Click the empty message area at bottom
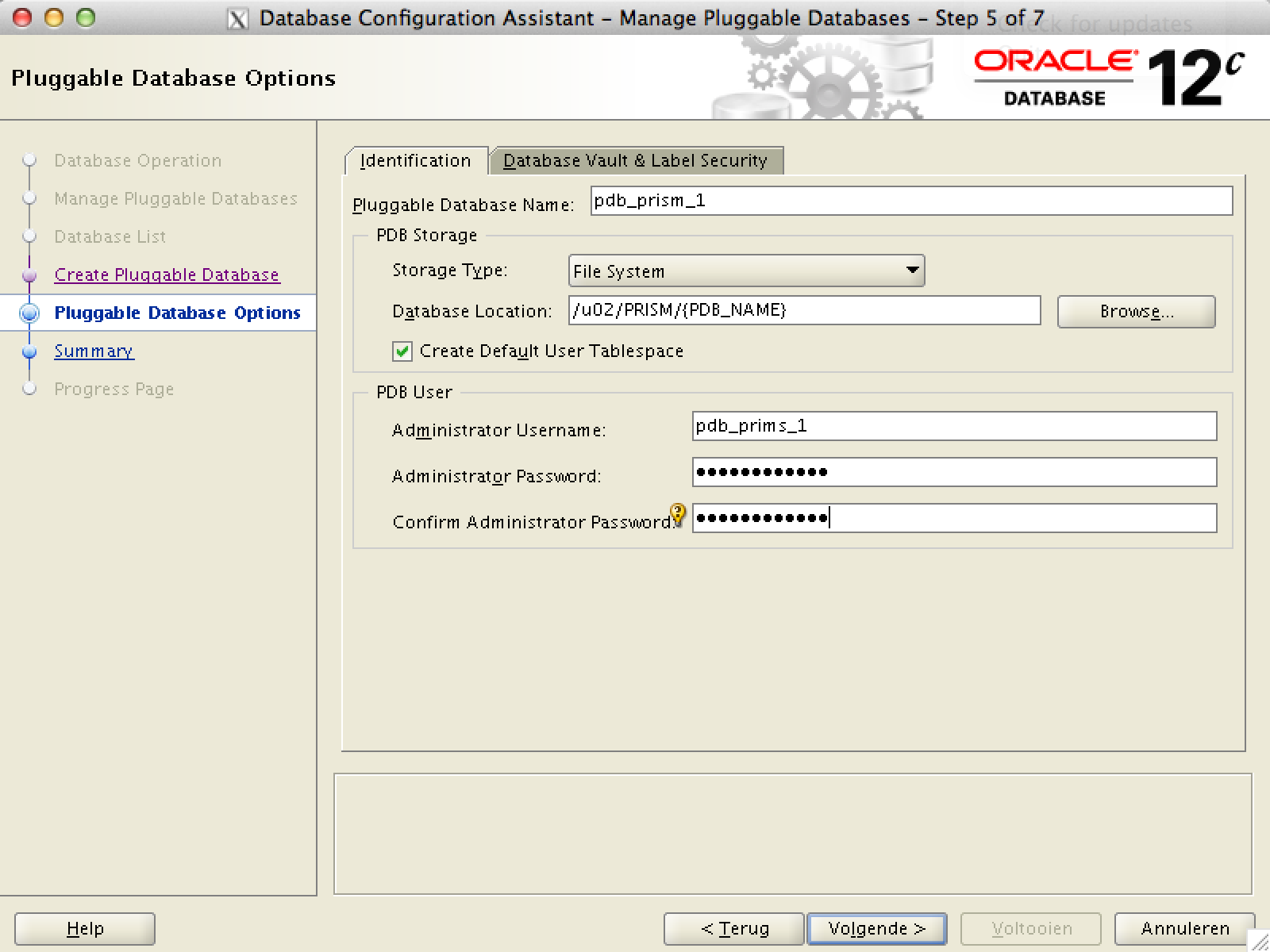This screenshot has width=1270, height=952. pyautogui.click(x=793, y=834)
